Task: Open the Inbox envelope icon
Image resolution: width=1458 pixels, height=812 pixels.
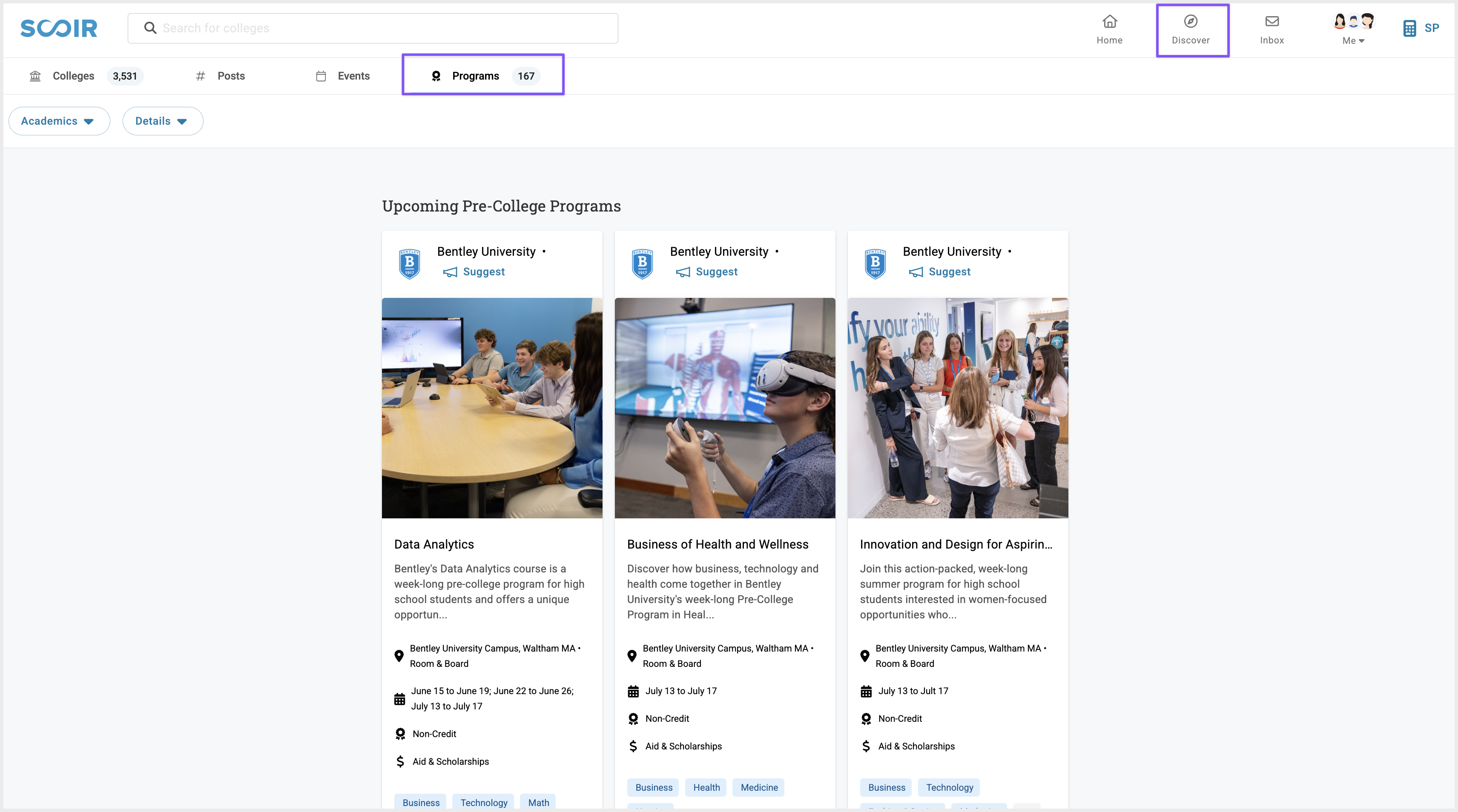Action: point(1272,22)
